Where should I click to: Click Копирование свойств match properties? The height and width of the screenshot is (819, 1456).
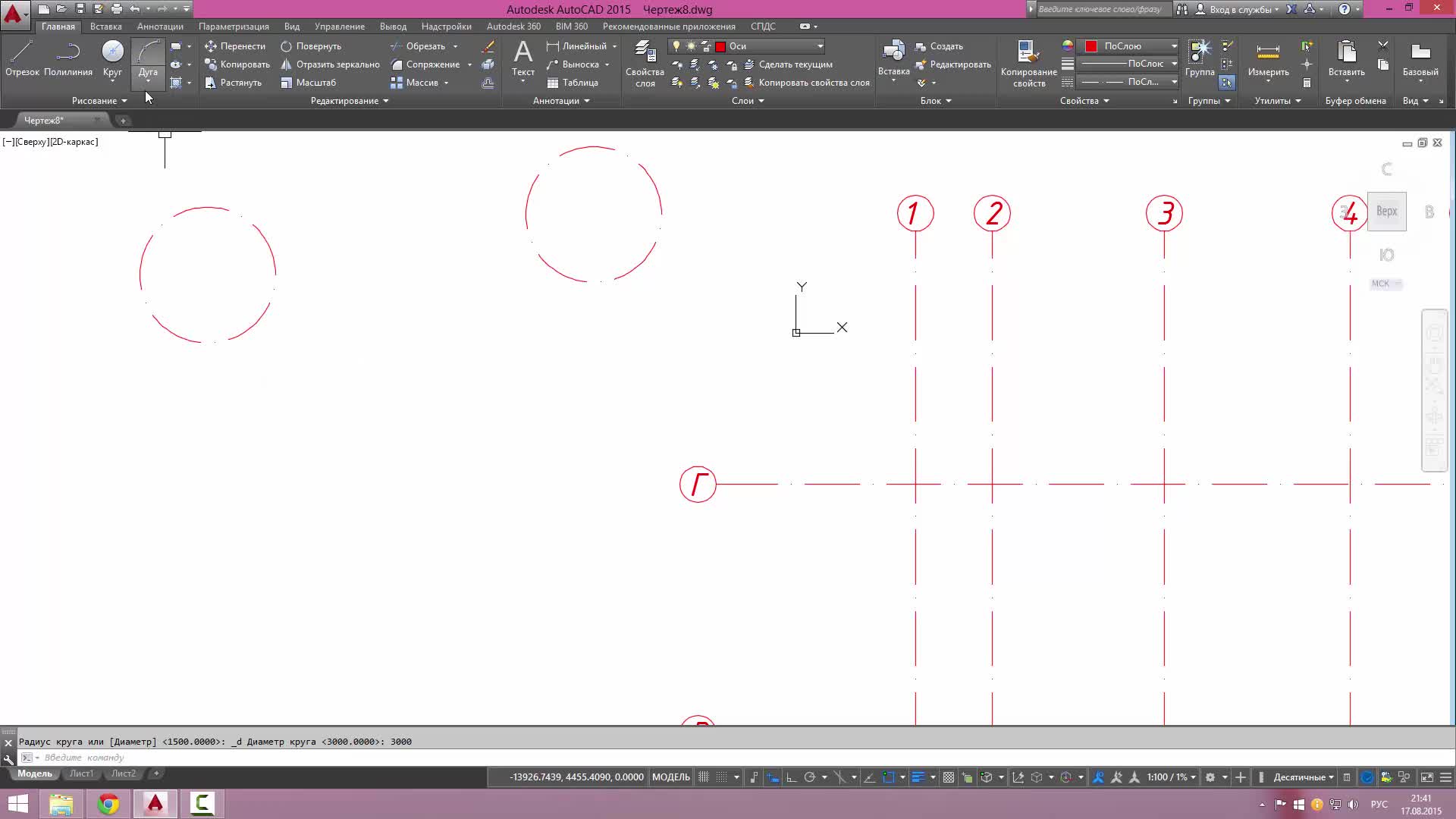[x=1028, y=64]
